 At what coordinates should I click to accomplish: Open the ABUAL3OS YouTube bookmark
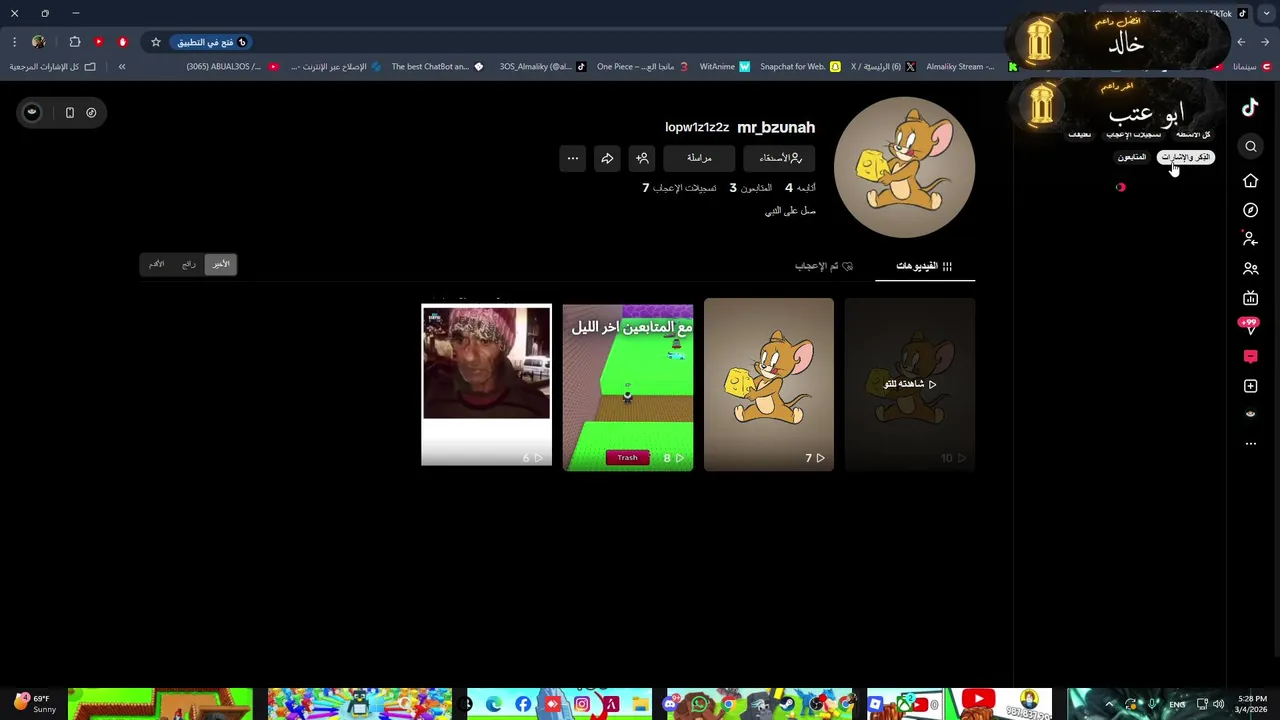tap(232, 67)
